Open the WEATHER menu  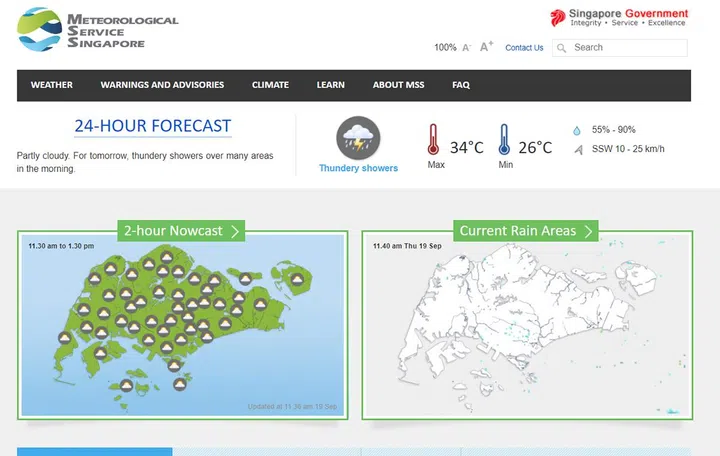pyautogui.click(x=52, y=85)
